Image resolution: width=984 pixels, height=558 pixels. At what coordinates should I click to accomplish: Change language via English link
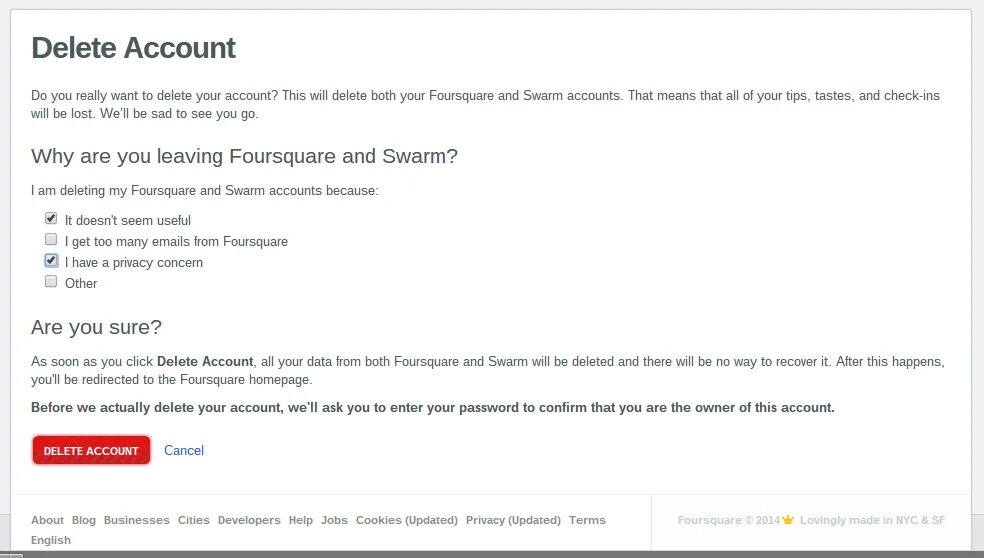pyautogui.click(x=51, y=540)
